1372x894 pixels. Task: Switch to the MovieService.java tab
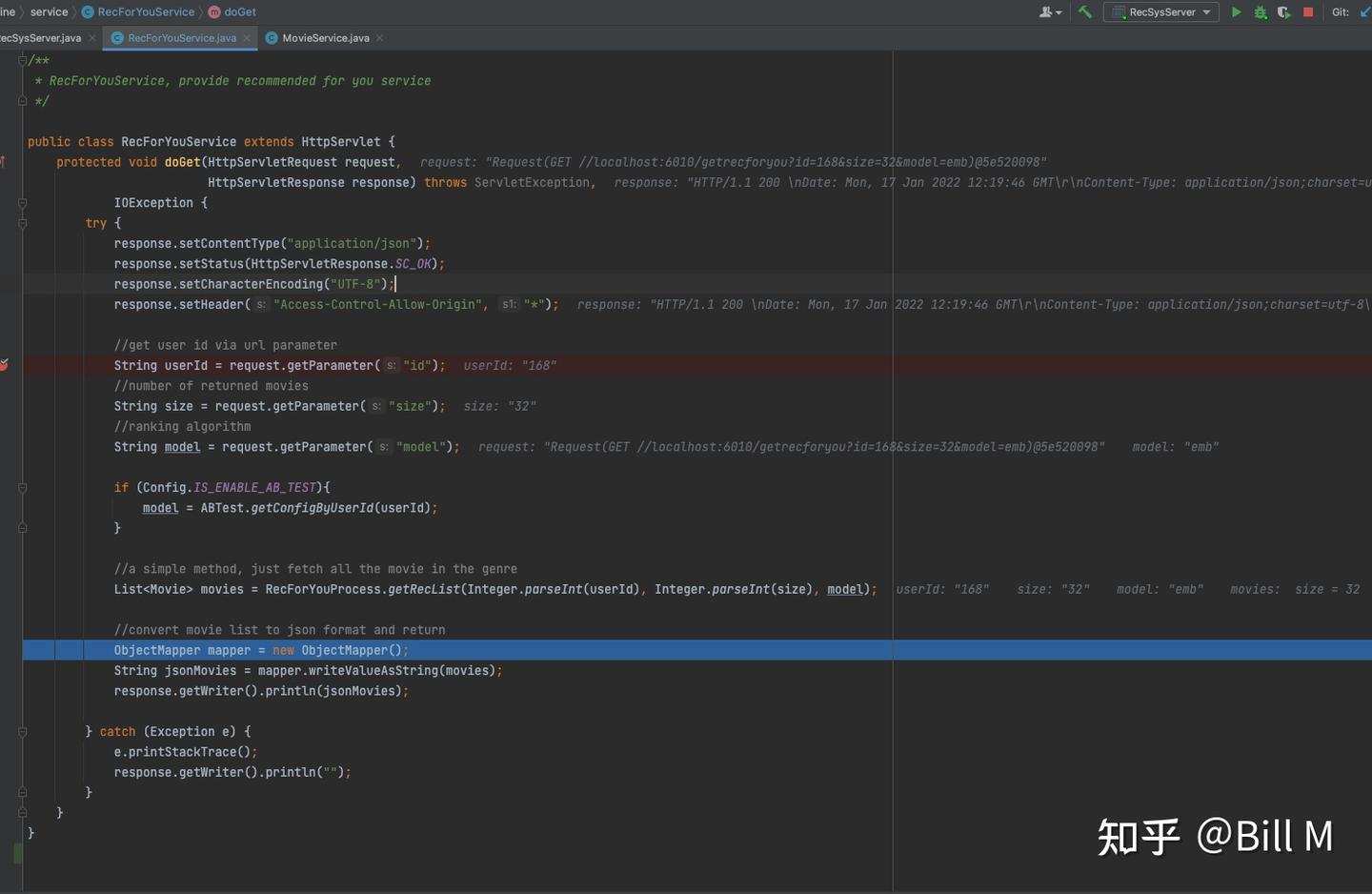click(x=325, y=38)
